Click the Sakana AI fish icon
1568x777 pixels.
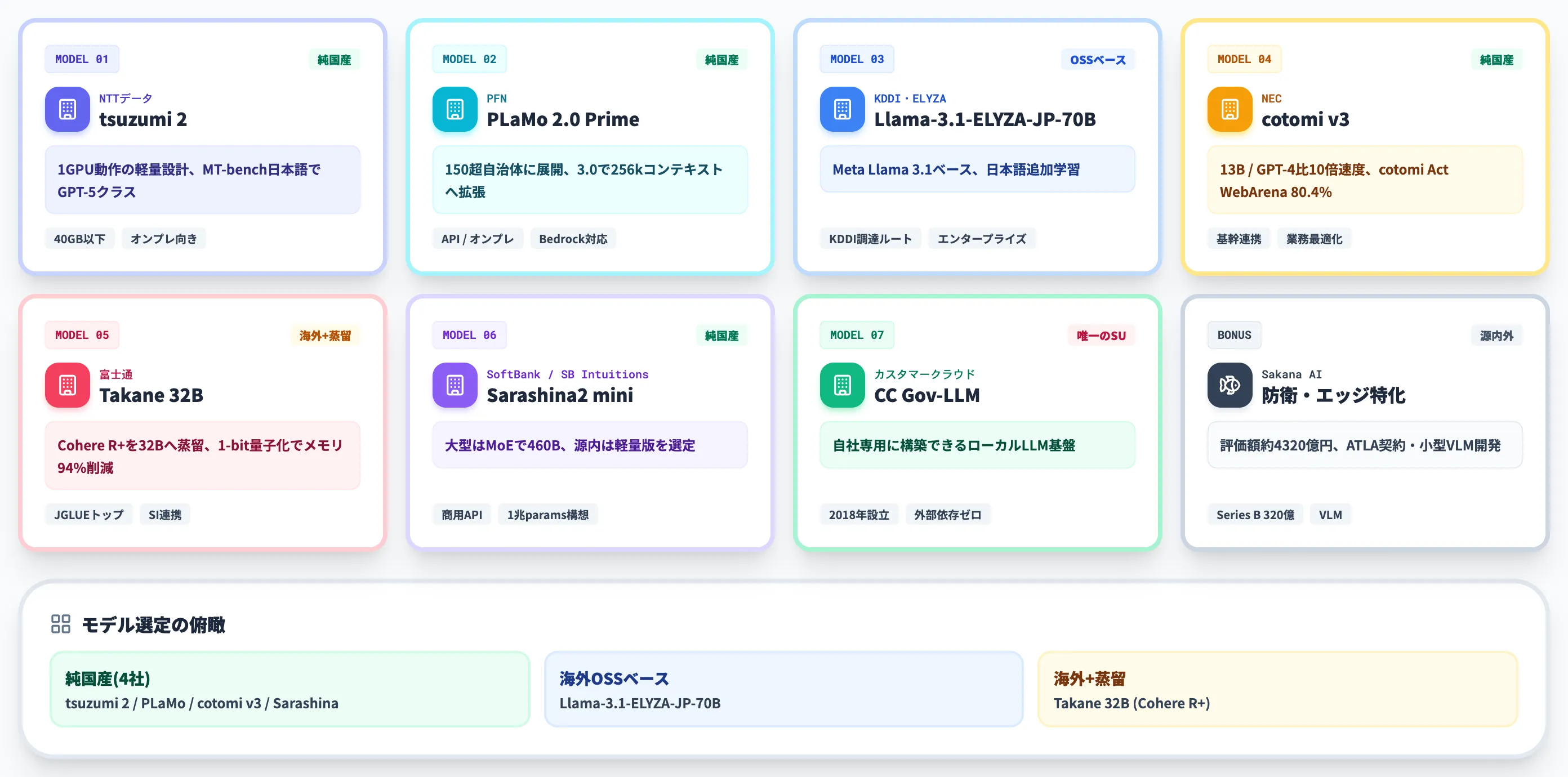(x=1230, y=385)
